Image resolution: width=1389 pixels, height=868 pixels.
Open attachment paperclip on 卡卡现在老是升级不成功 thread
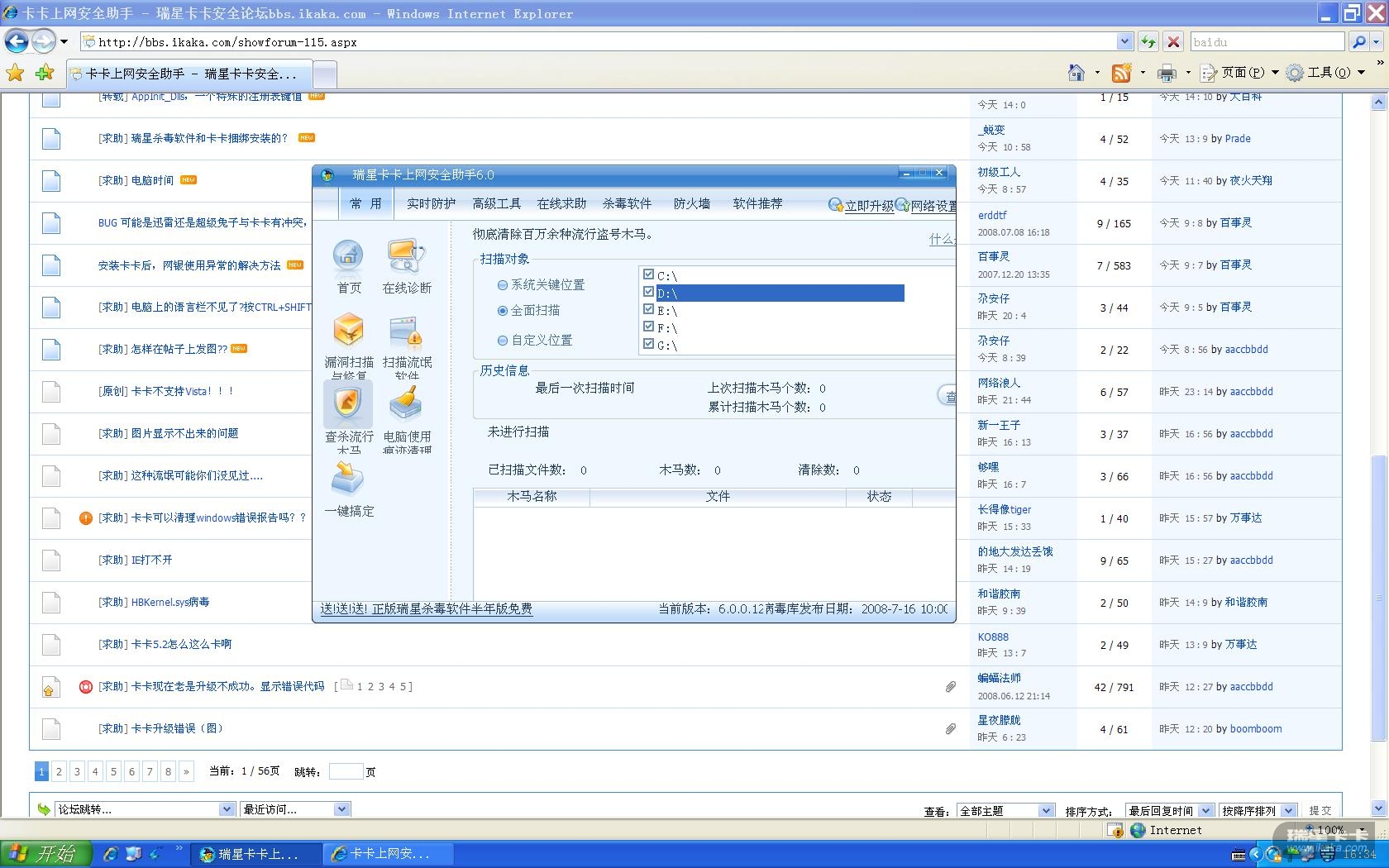[x=951, y=687]
